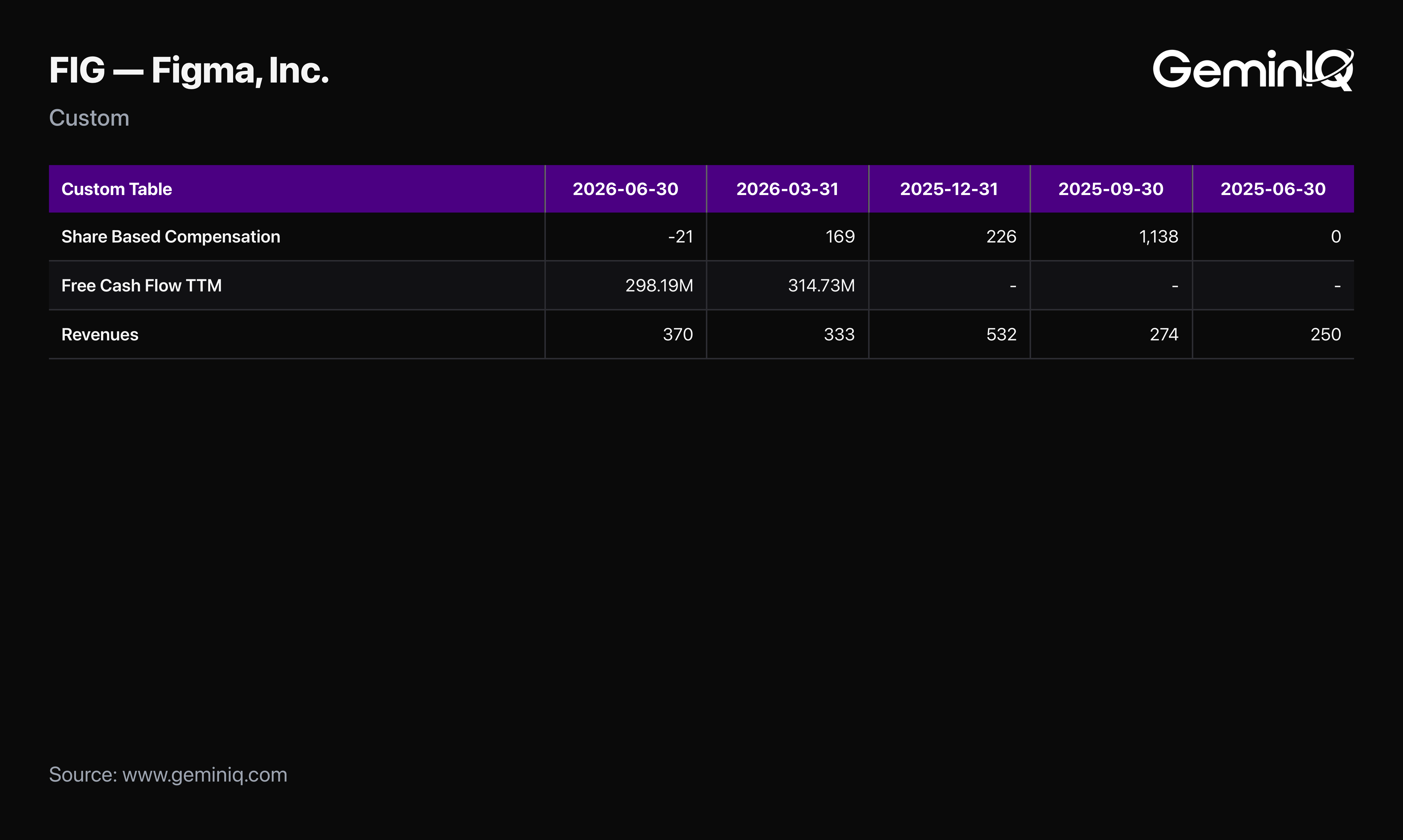Click the Free Cash Flow TTM row label
The image size is (1403, 840).
pos(142,285)
